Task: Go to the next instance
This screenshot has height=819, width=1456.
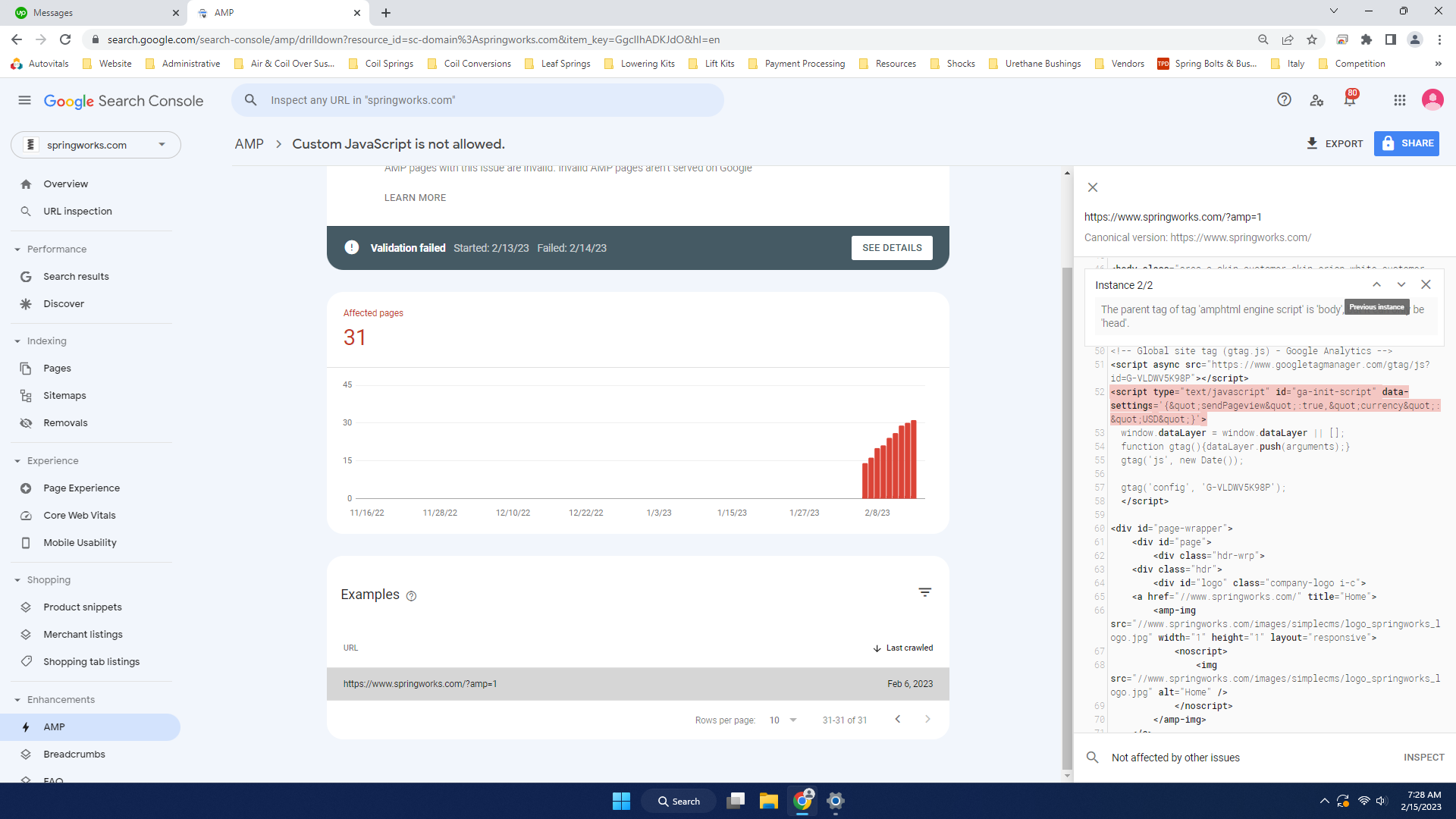Action: coord(1401,284)
